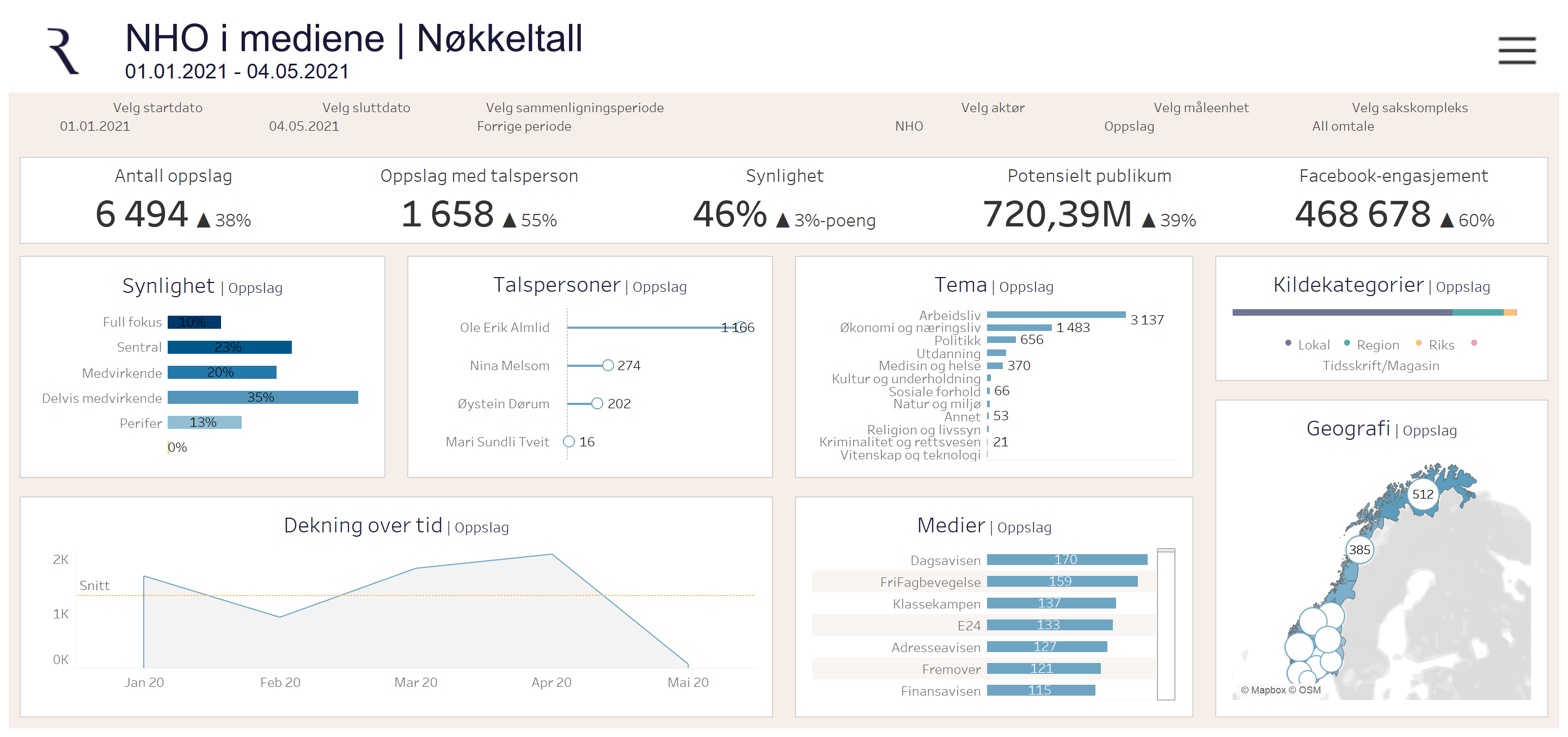Image resolution: width=1568 pixels, height=737 pixels.
Task: Toggle the Region legend dot
Action: (1347, 343)
